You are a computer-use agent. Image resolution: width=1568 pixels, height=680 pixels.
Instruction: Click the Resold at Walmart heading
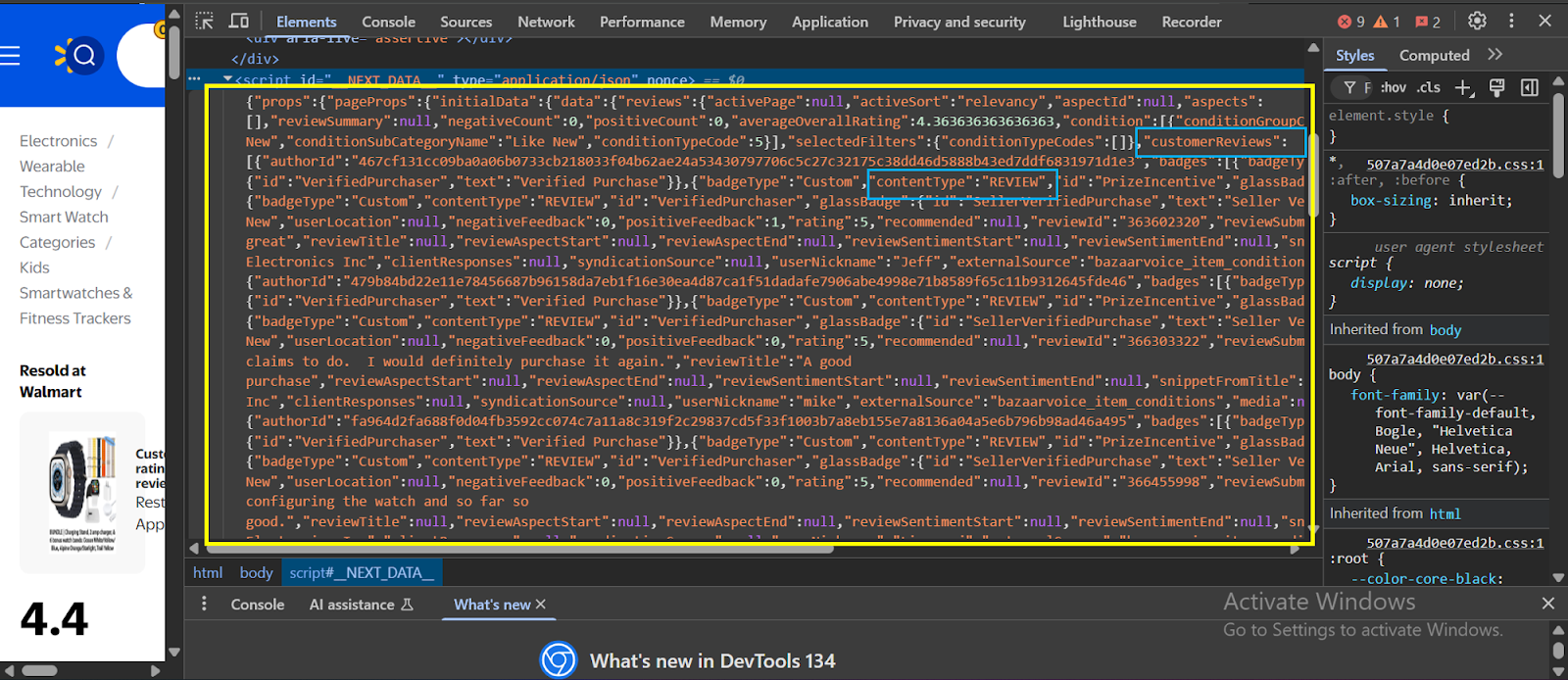click(x=52, y=381)
